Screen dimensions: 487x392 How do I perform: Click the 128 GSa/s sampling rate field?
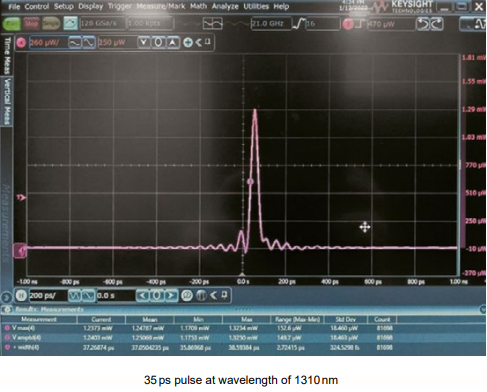pos(102,24)
